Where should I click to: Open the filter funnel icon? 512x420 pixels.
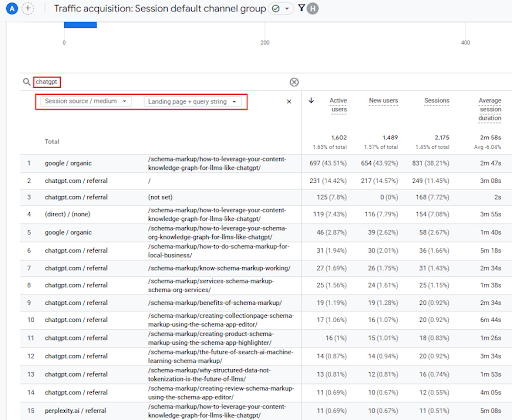tap(301, 8)
